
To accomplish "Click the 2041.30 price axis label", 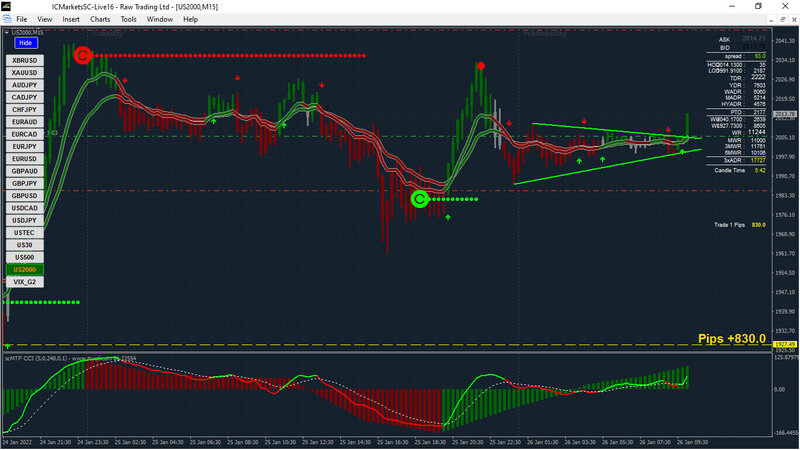I will point(785,41).
